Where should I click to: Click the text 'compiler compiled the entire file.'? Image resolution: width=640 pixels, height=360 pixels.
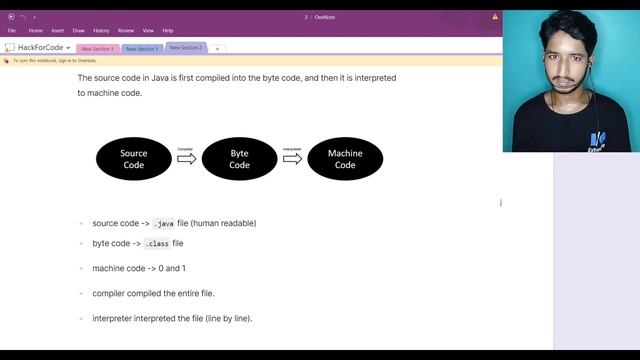point(153,293)
